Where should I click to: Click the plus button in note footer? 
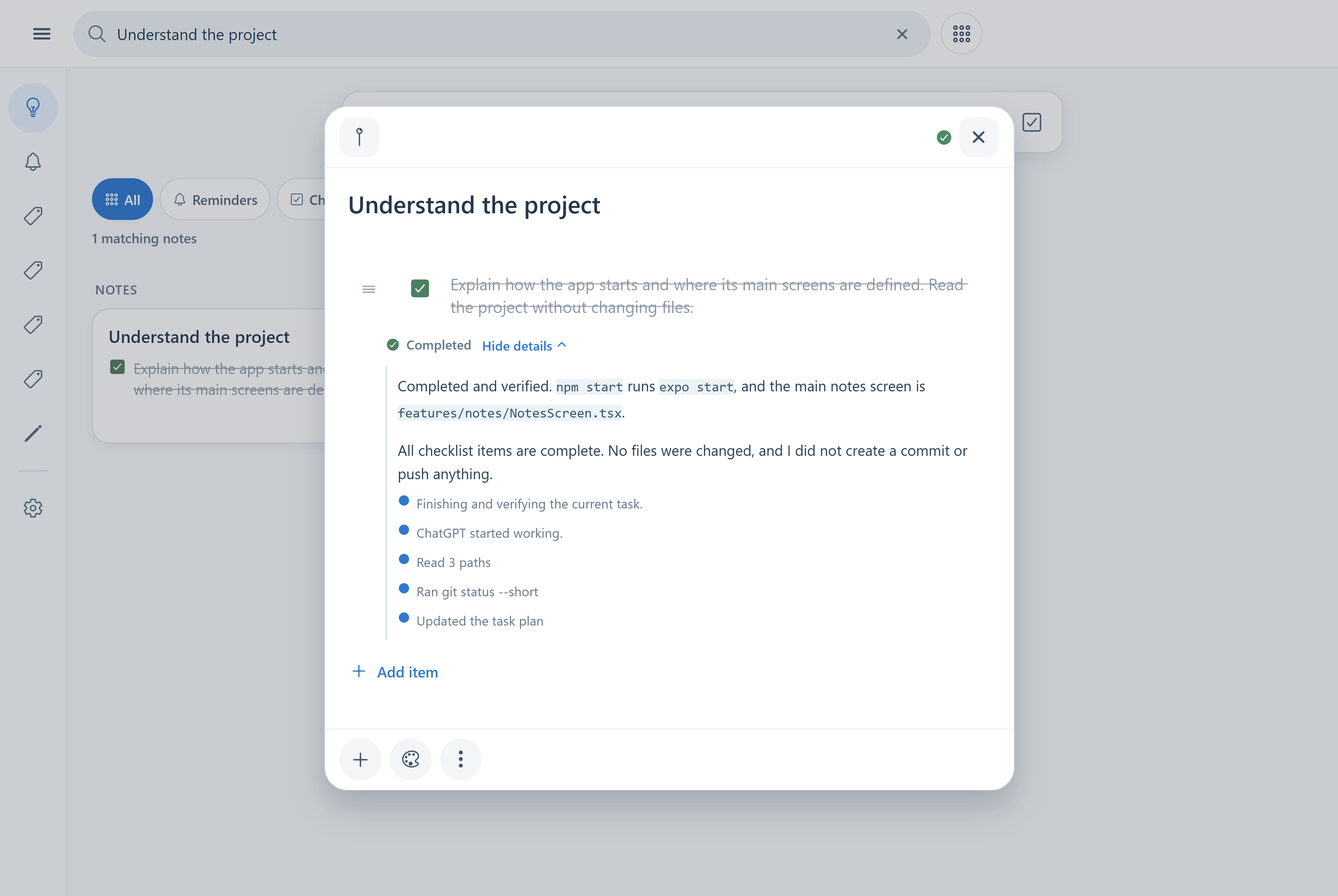point(360,759)
